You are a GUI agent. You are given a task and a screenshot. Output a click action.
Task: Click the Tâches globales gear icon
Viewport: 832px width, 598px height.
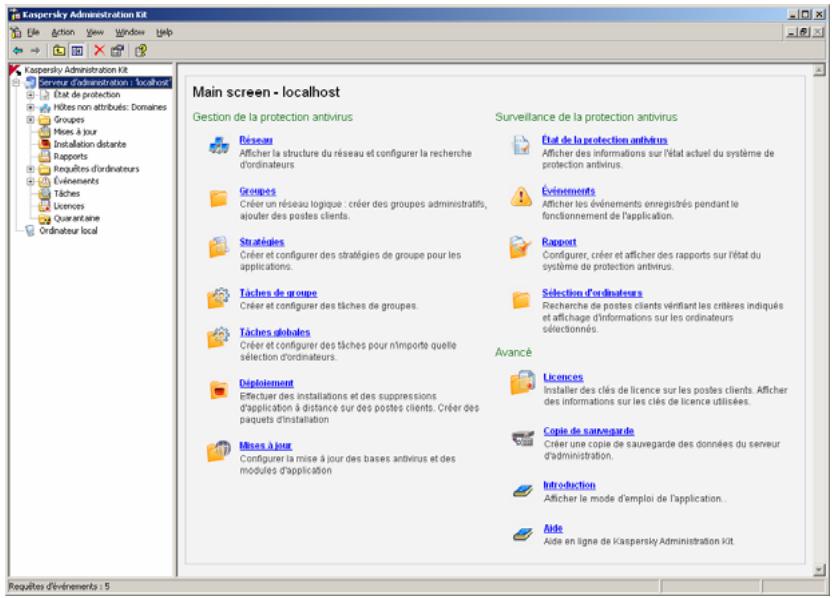pos(219,337)
